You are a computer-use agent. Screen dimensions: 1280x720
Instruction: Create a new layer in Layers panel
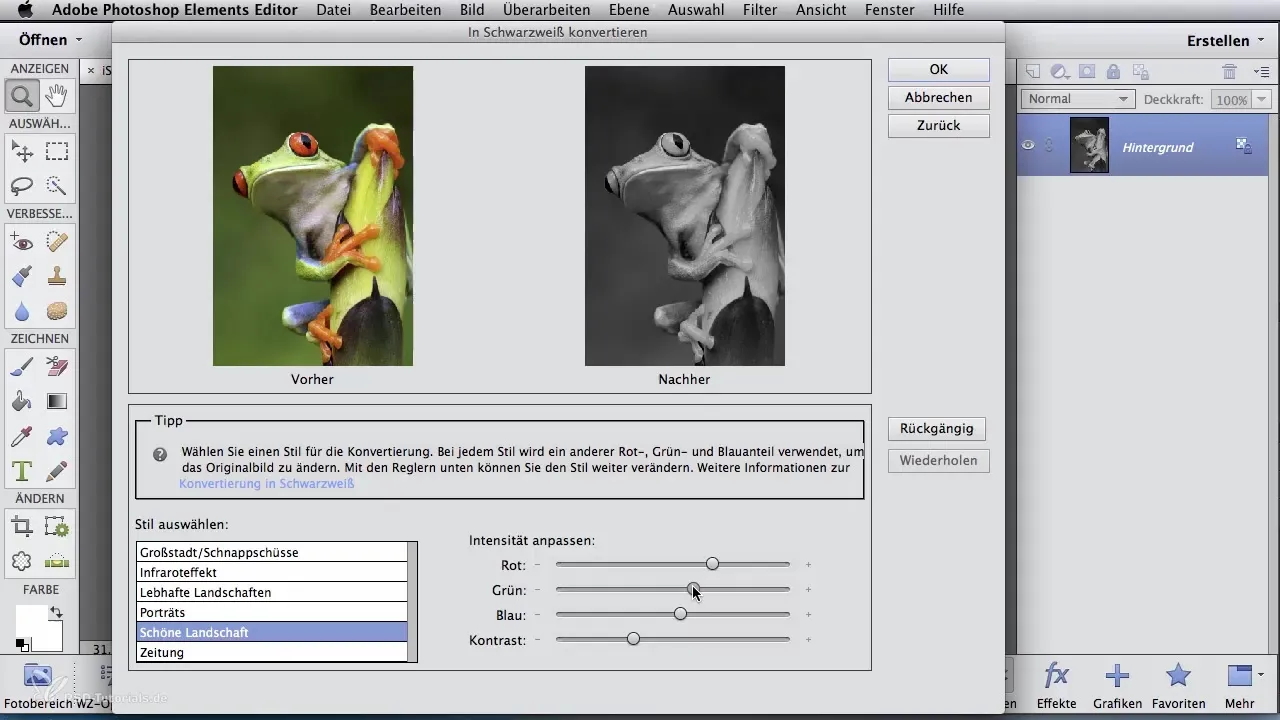(1033, 71)
